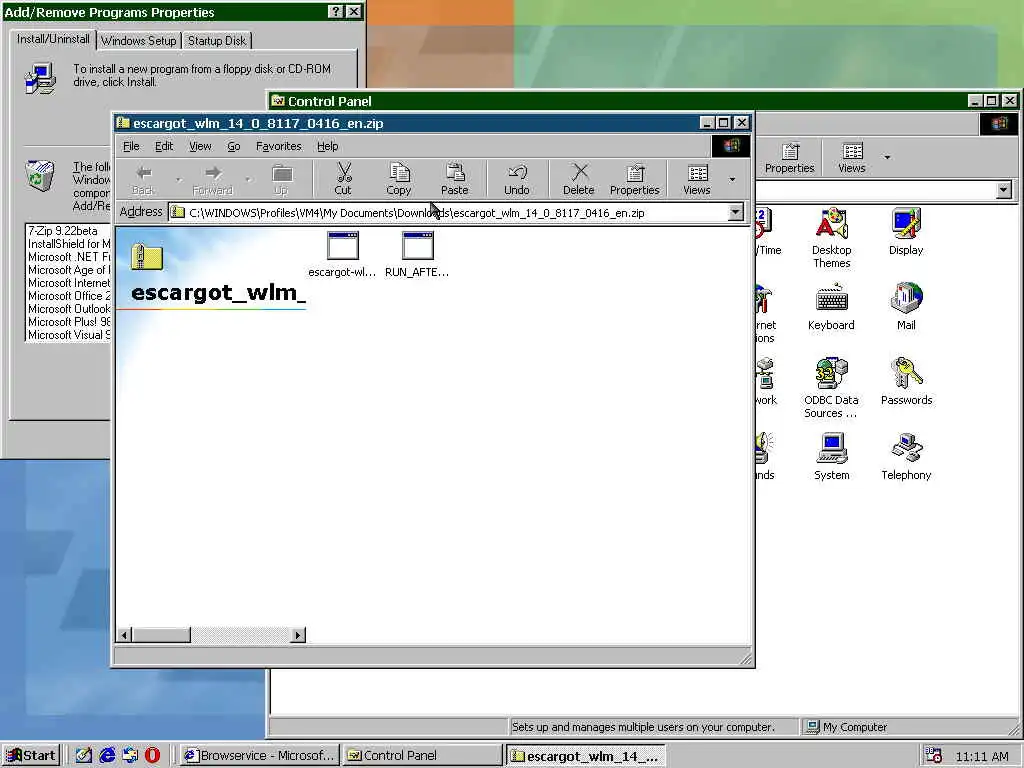Select InstallShield entry in program list

68,244
